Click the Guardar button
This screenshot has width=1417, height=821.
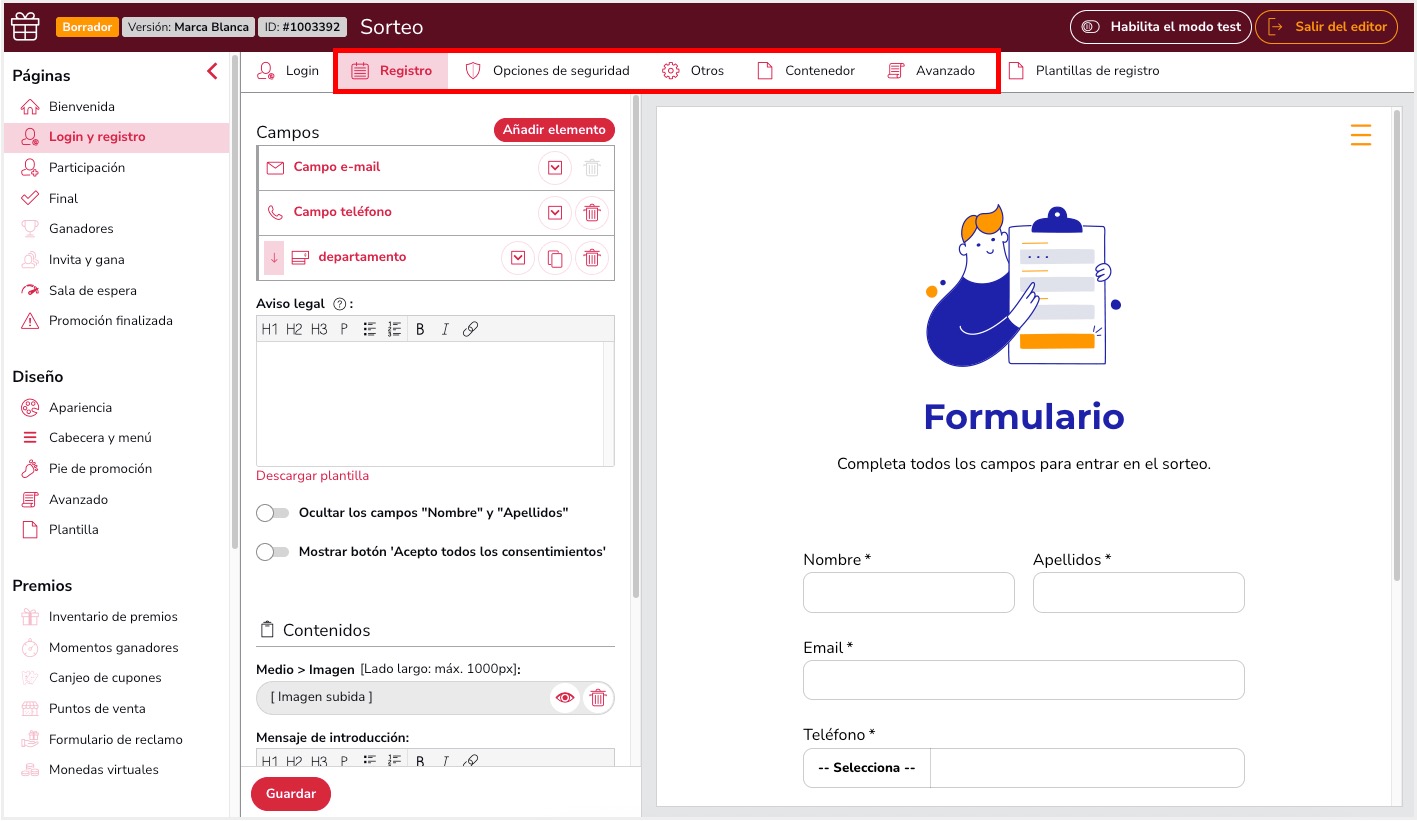pos(290,793)
